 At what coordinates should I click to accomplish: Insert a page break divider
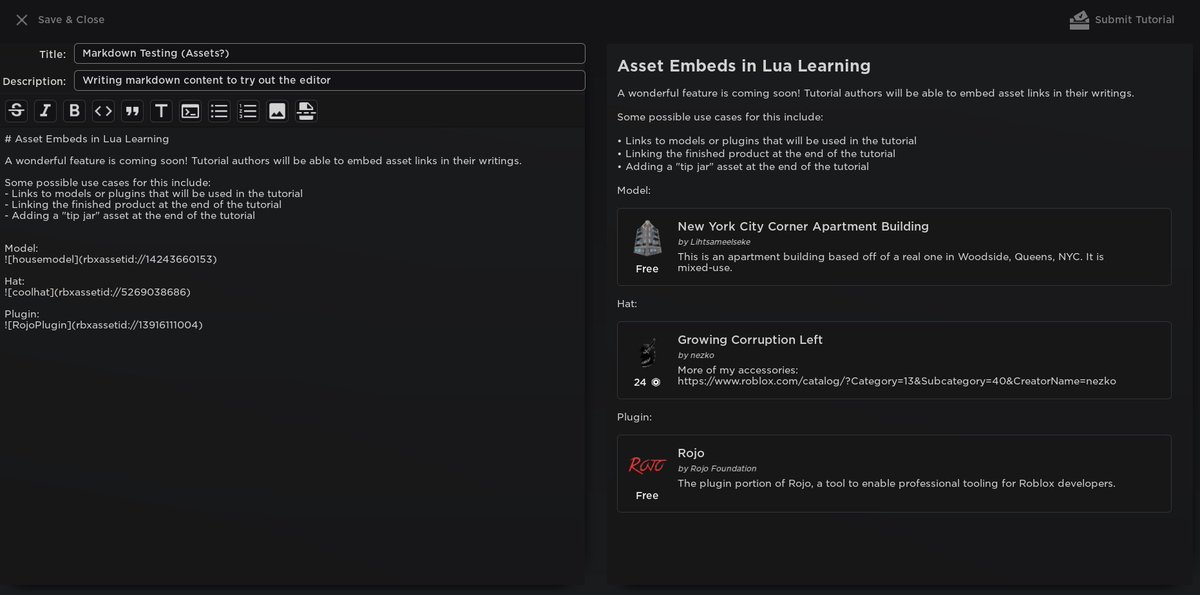pos(306,111)
